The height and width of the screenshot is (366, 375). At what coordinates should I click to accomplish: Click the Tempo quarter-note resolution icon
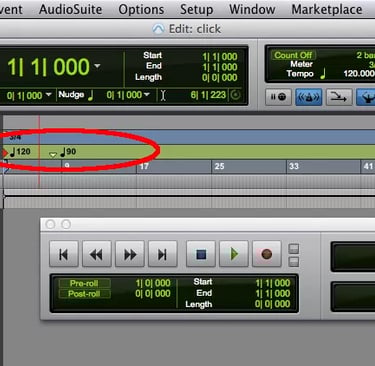click(322, 74)
